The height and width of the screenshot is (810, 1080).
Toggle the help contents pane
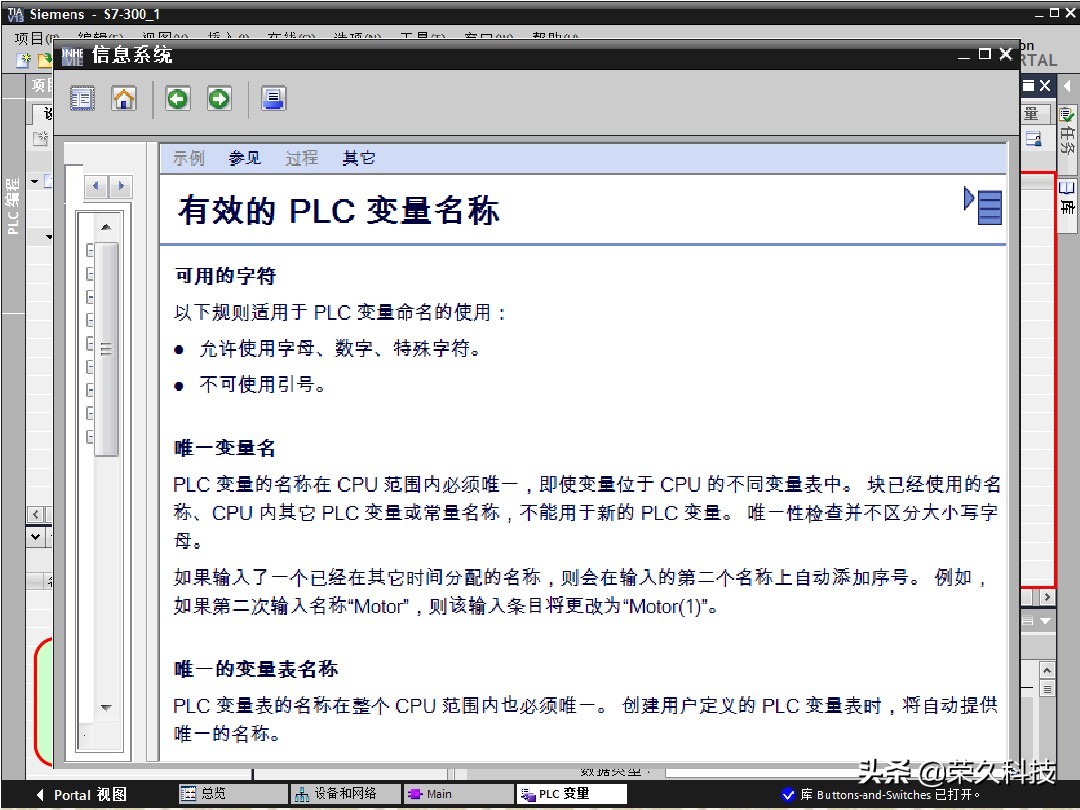82,98
